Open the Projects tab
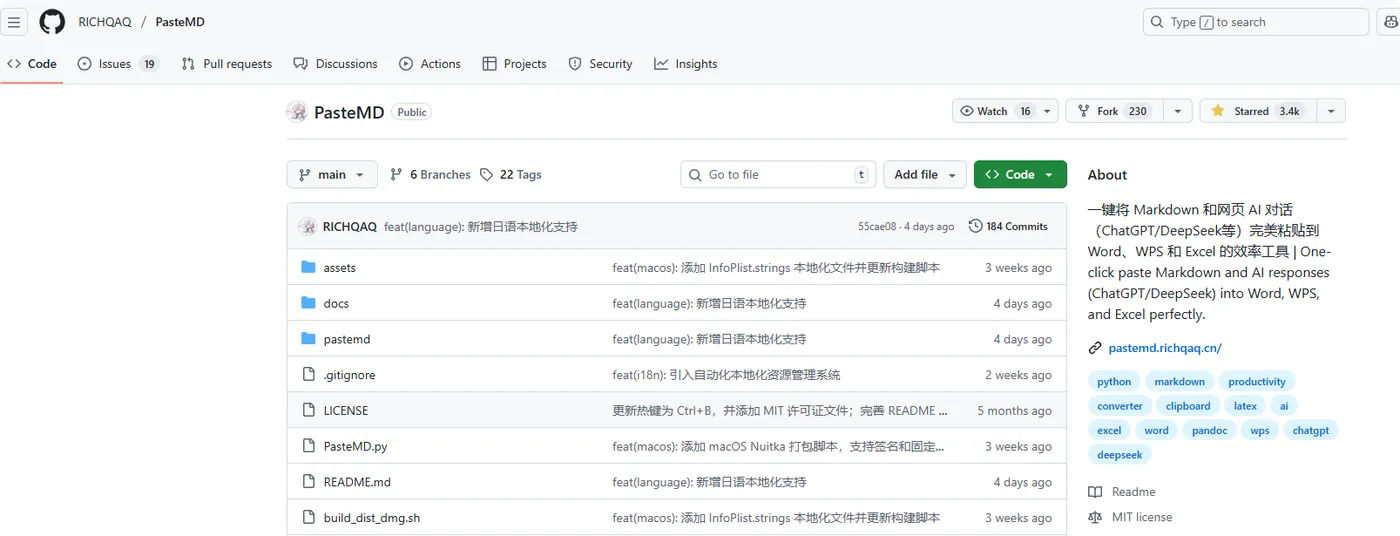 click(x=514, y=64)
